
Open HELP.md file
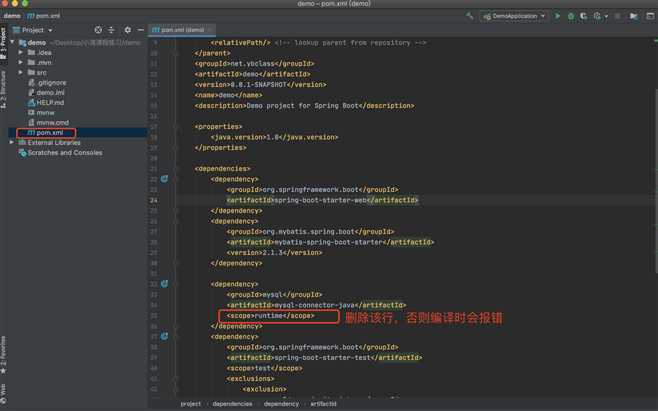[46, 103]
